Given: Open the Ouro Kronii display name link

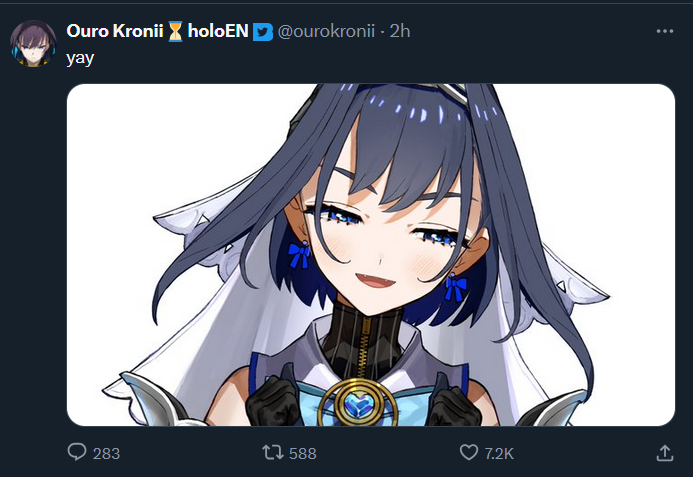Looking at the screenshot, I should coord(115,31).
